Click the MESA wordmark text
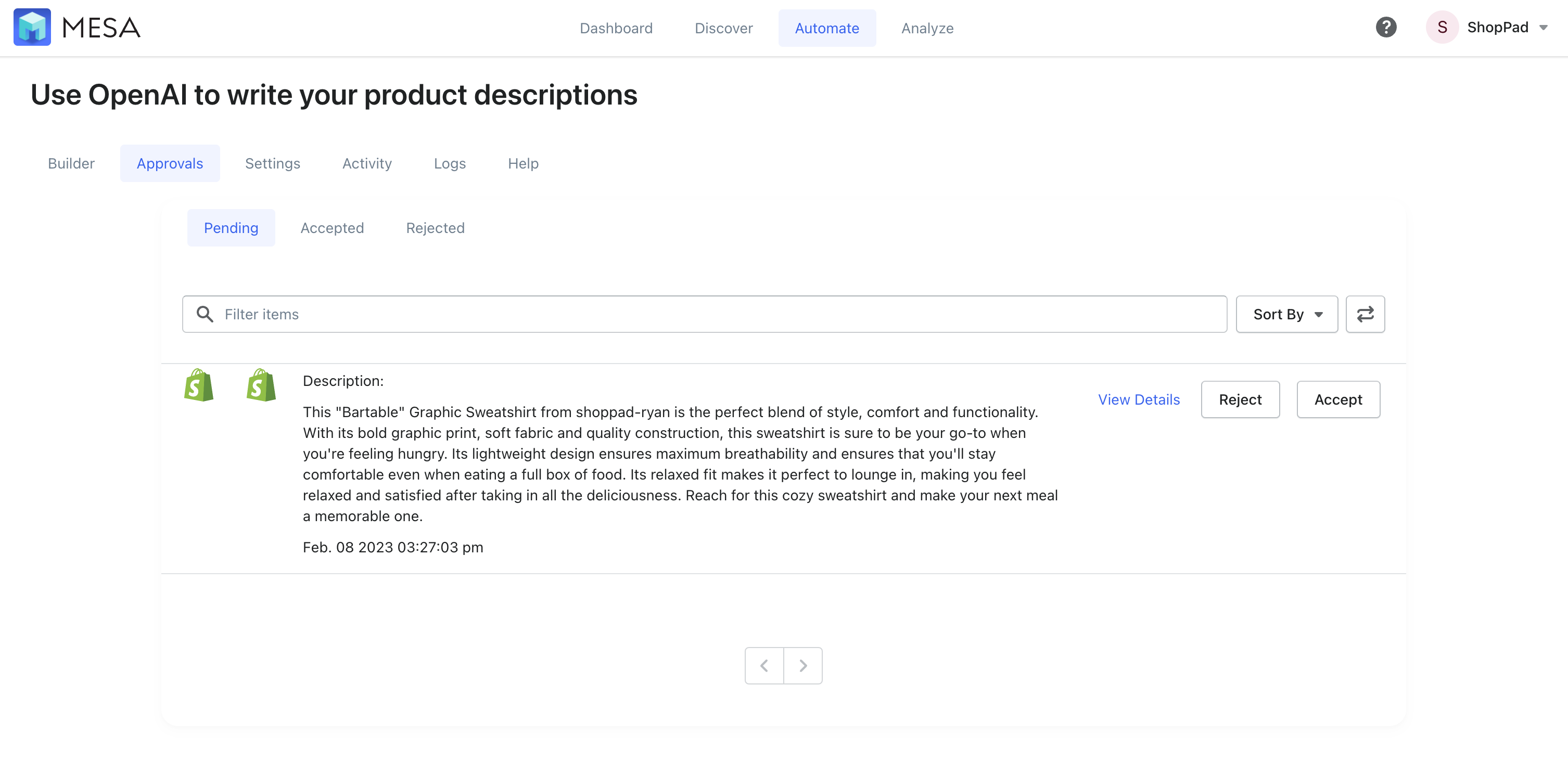This screenshot has height=763, width=1568. click(x=101, y=28)
